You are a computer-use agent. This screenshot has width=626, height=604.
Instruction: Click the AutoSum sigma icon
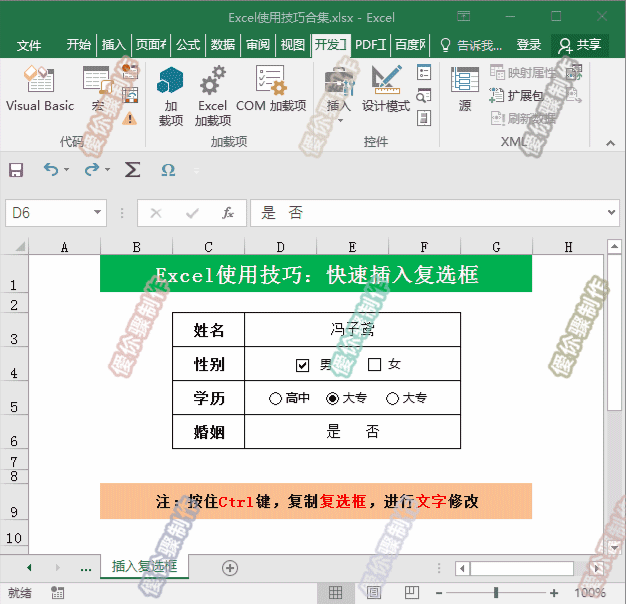coord(132,170)
